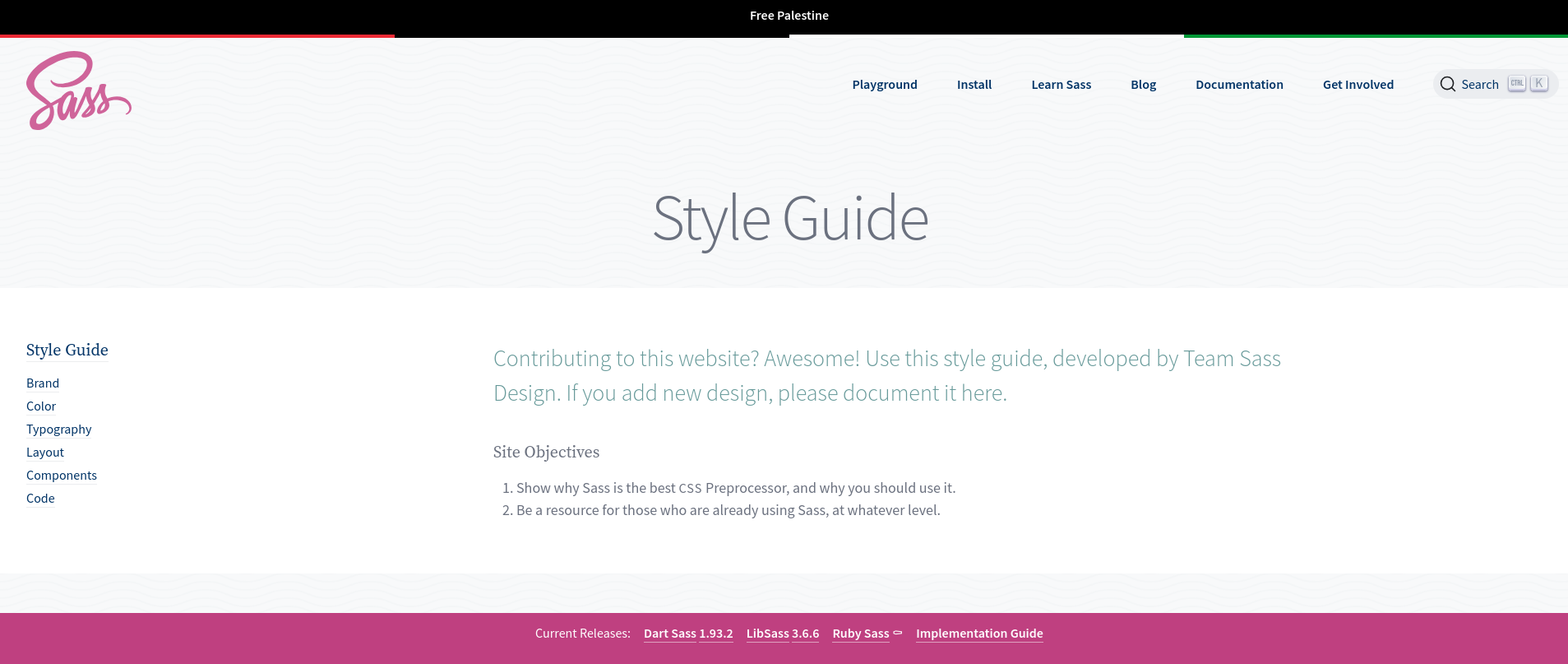Image resolution: width=1568 pixels, height=664 pixels.
Task: Open the Playground nav item
Action: pyautogui.click(x=884, y=85)
